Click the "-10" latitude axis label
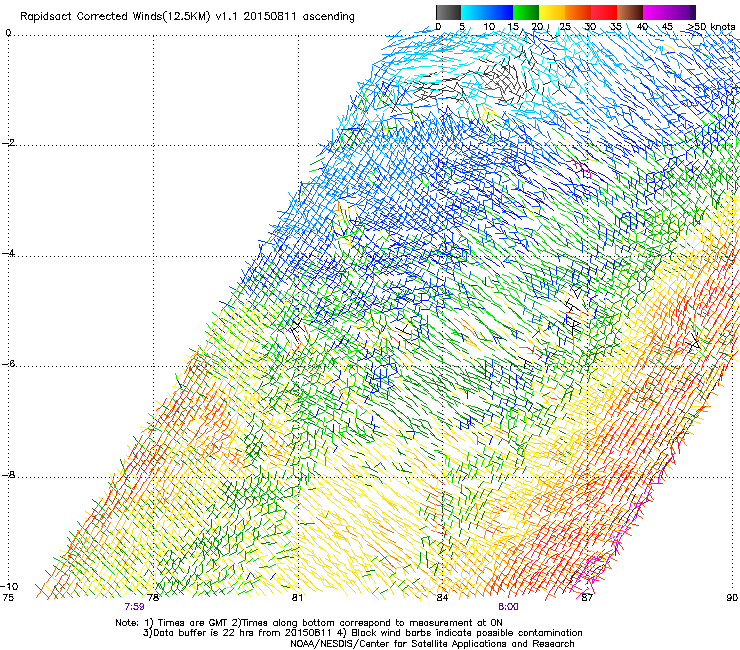 9,586
